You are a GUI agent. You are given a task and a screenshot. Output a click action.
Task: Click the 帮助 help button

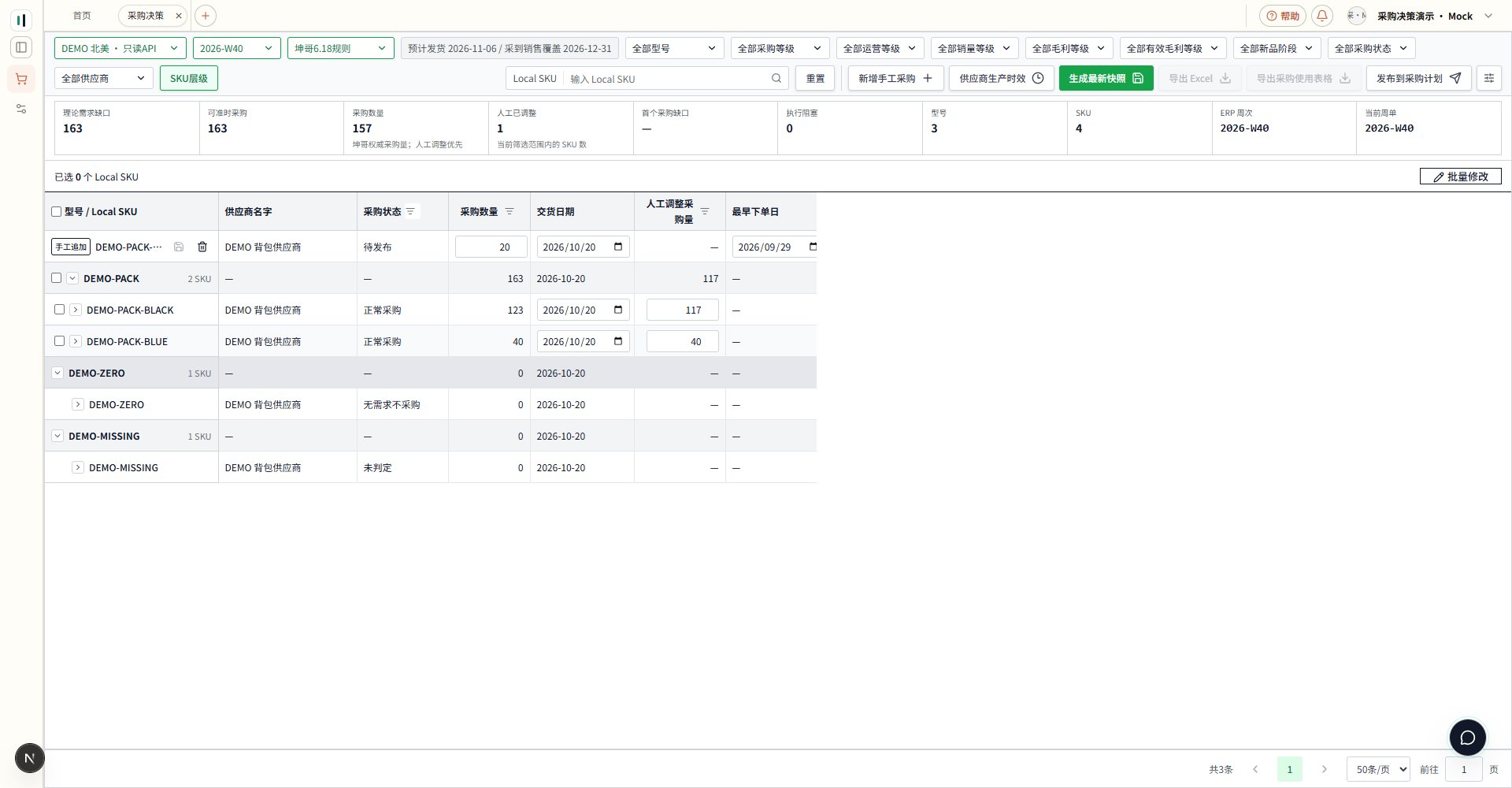click(x=1283, y=16)
